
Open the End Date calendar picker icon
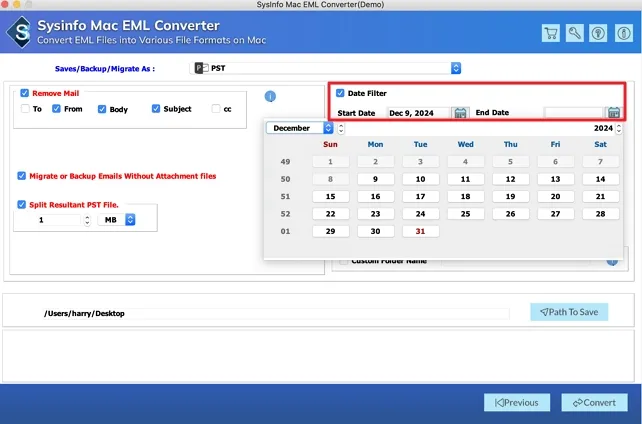(x=614, y=113)
